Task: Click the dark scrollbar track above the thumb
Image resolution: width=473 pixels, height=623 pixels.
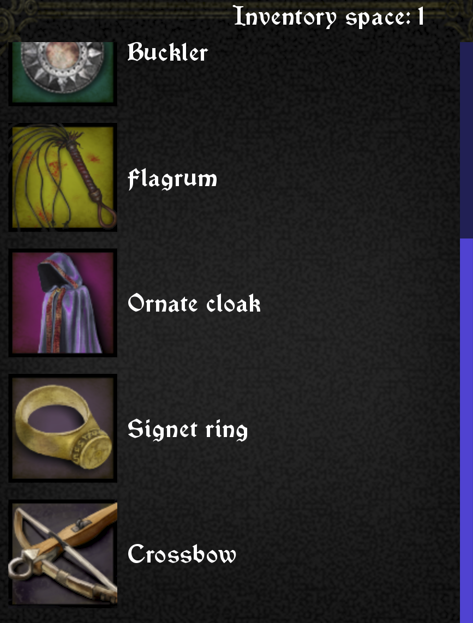Action: click(466, 140)
